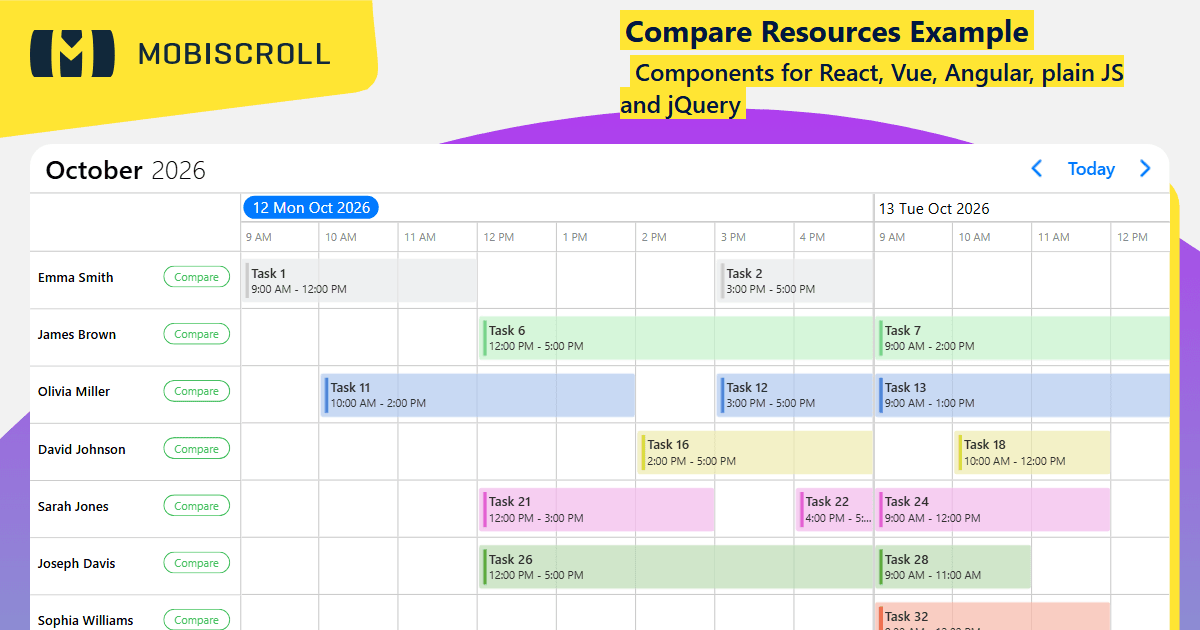
Task: Open Task 24 event
Action: (993, 509)
